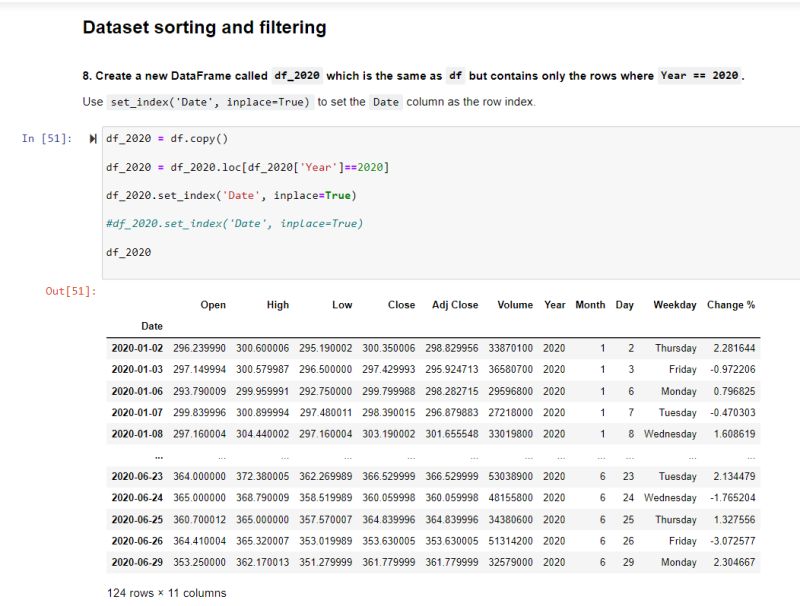Click Change % value -1.765204
The width and height of the screenshot is (800, 606).
click(x=733, y=497)
